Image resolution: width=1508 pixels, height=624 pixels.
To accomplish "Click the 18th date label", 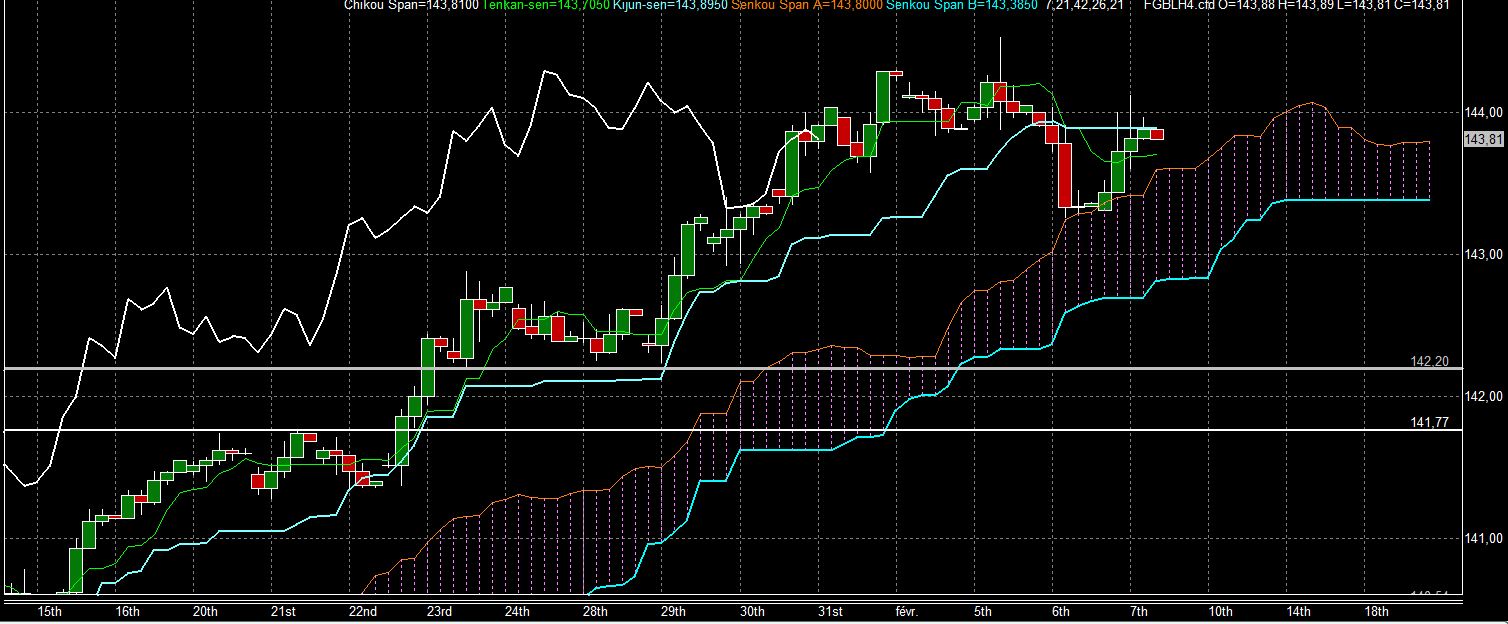I will click(1377, 611).
